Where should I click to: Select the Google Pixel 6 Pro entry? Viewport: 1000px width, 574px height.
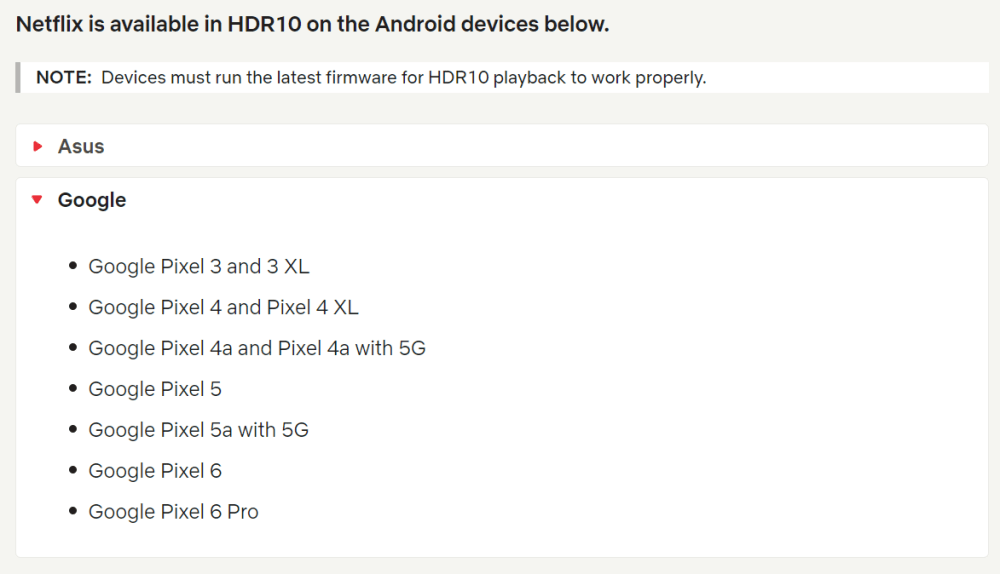[173, 512]
